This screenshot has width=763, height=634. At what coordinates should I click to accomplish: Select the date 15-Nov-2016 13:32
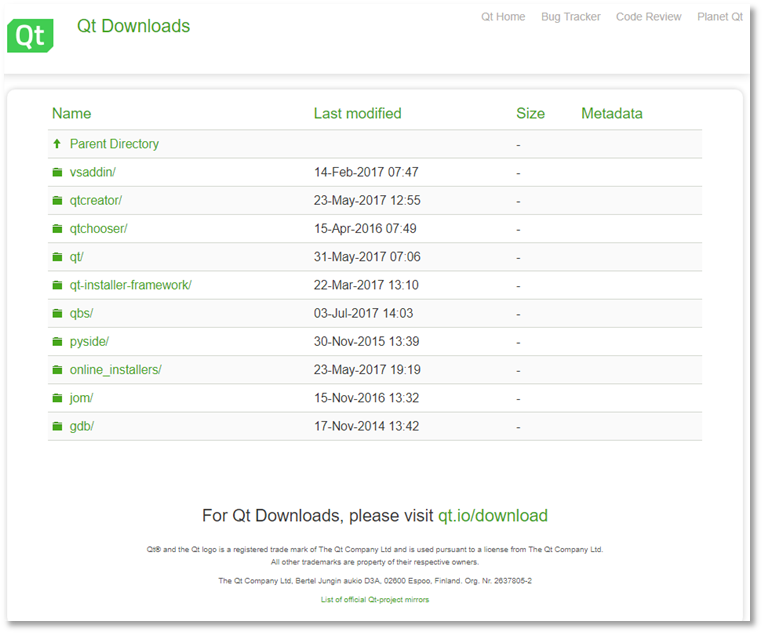point(366,398)
